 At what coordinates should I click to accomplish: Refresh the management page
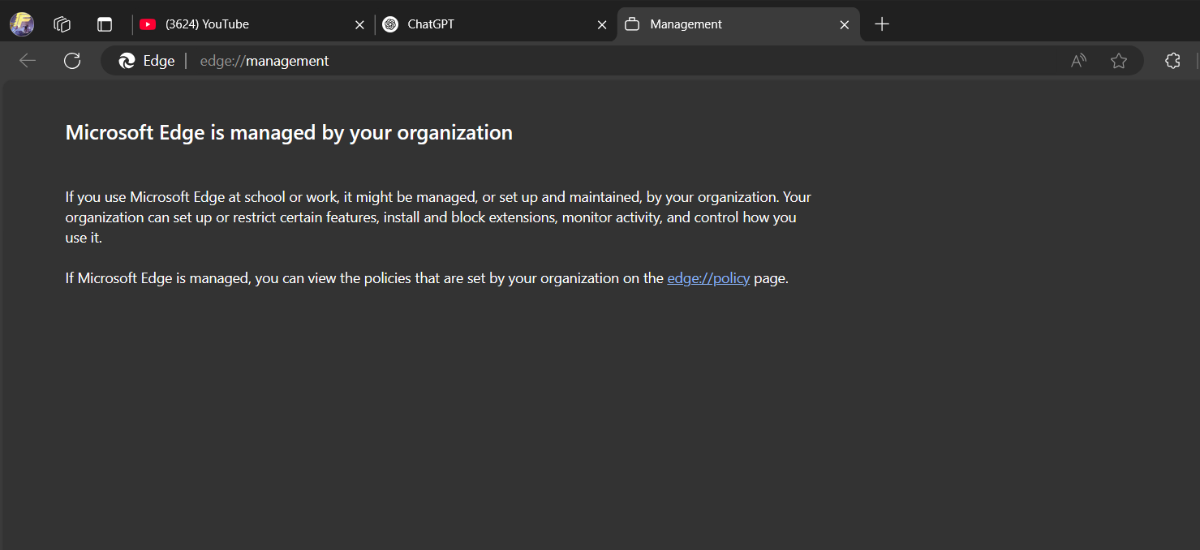(72, 61)
